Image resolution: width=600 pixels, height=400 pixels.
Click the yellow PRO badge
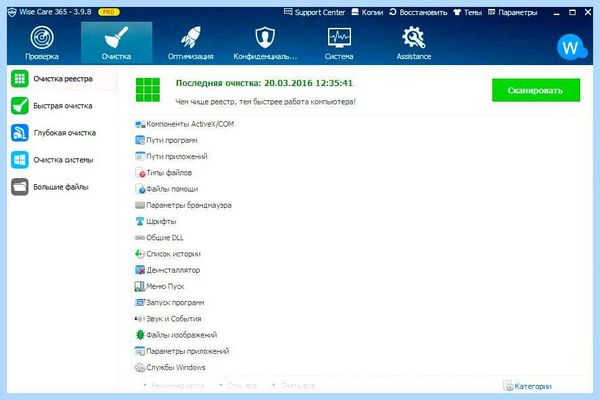point(109,12)
